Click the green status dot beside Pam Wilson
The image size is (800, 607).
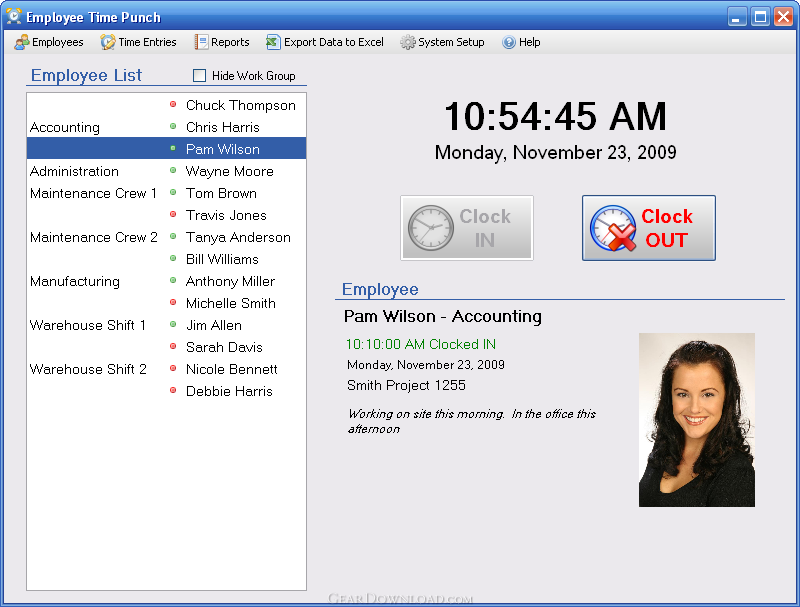173,148
